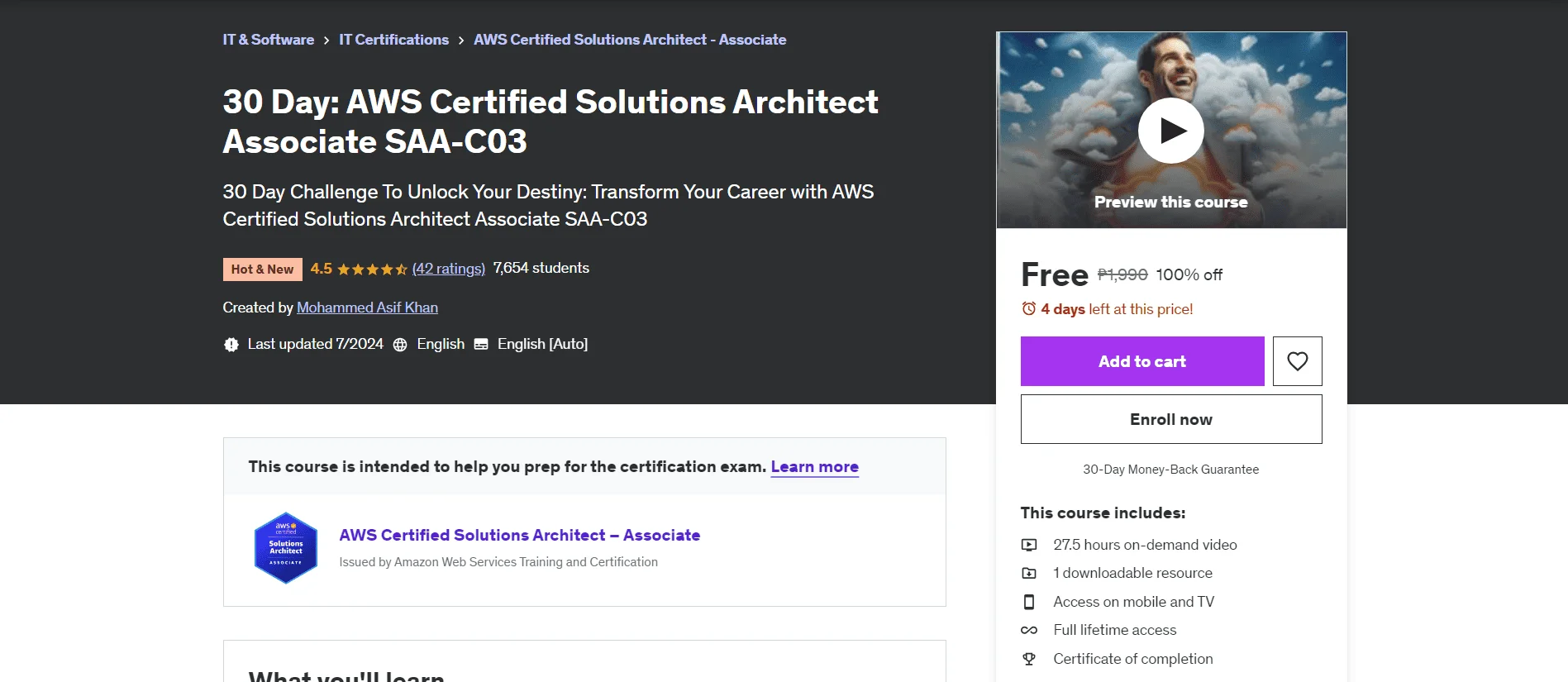The height and width of the screenshot is (682, 1568).
Task: Click the on-demand video icon
Action: click(1029, 545)
